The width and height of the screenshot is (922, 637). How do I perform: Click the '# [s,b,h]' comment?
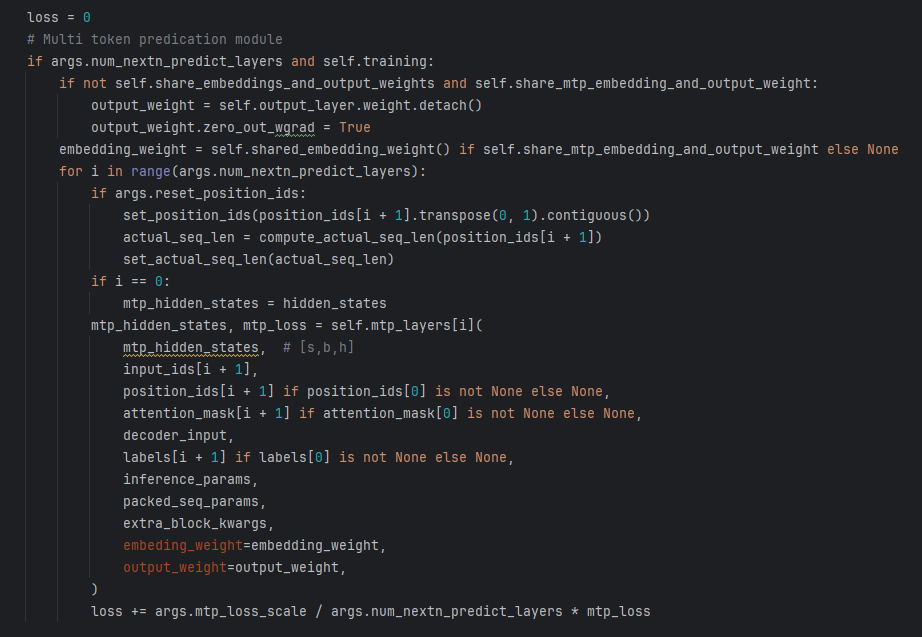click(318, 348)
